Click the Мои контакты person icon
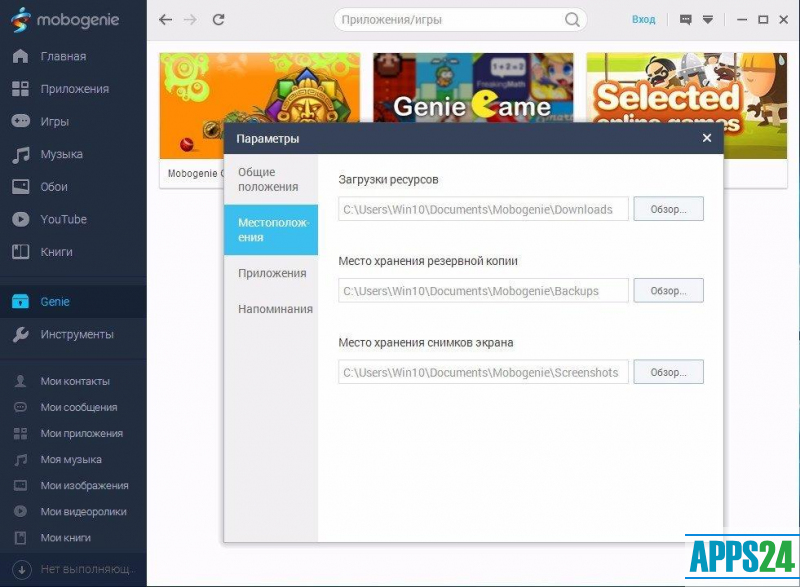This screenshot has width=800, height=587. click(x=20, y=381)
